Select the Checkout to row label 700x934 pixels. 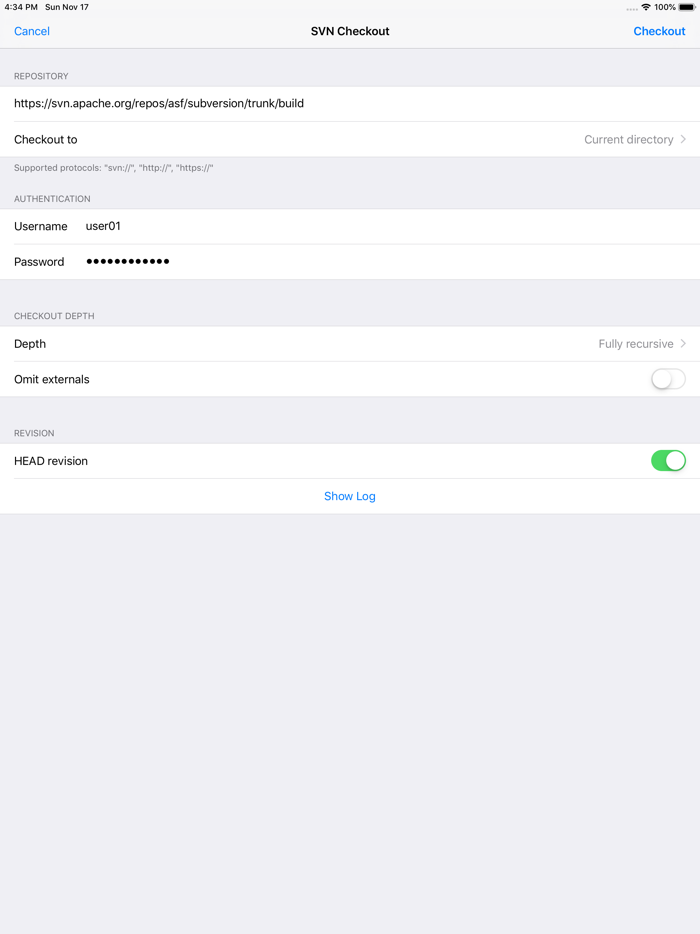point(46,139)
